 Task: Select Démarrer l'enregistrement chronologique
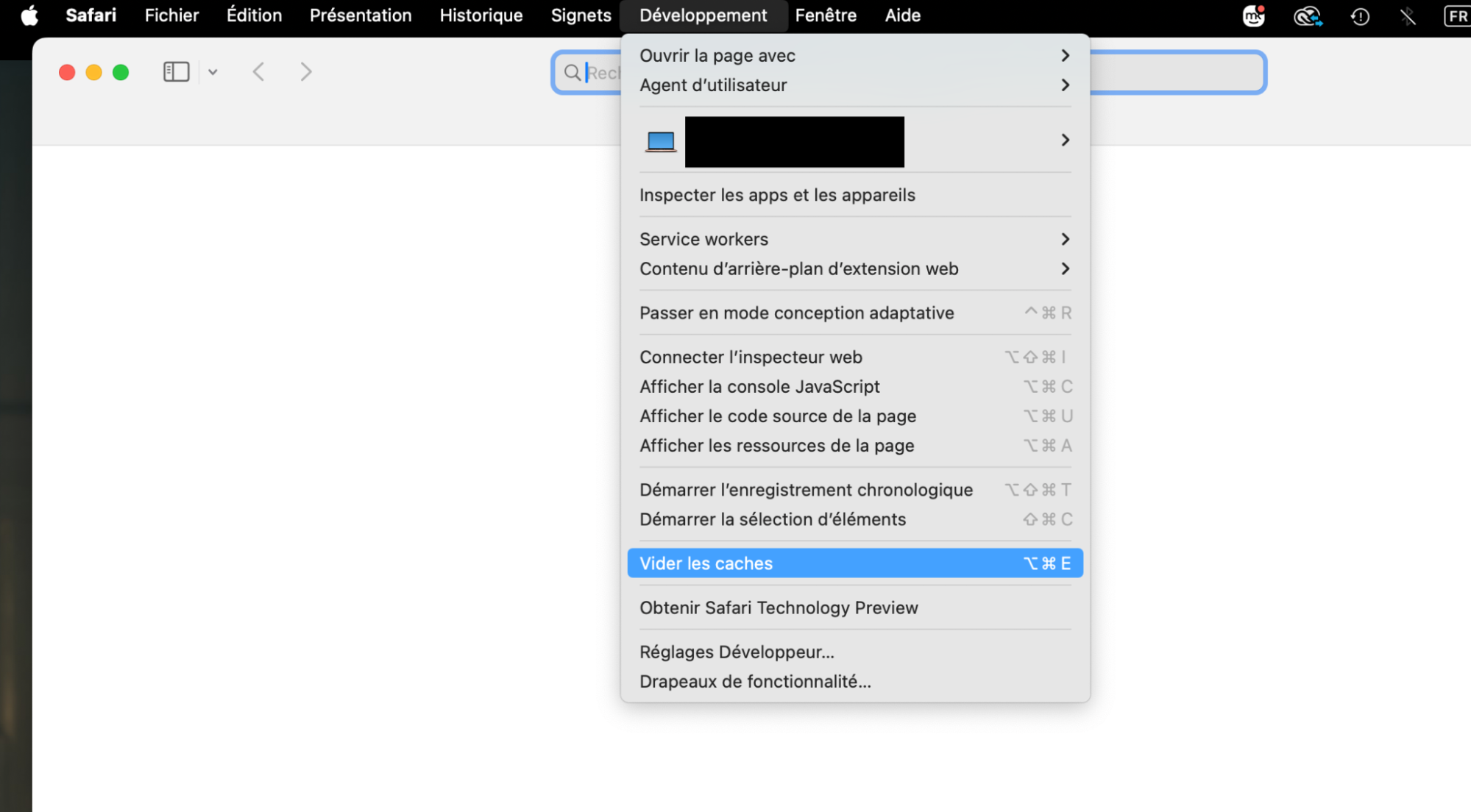855,489
